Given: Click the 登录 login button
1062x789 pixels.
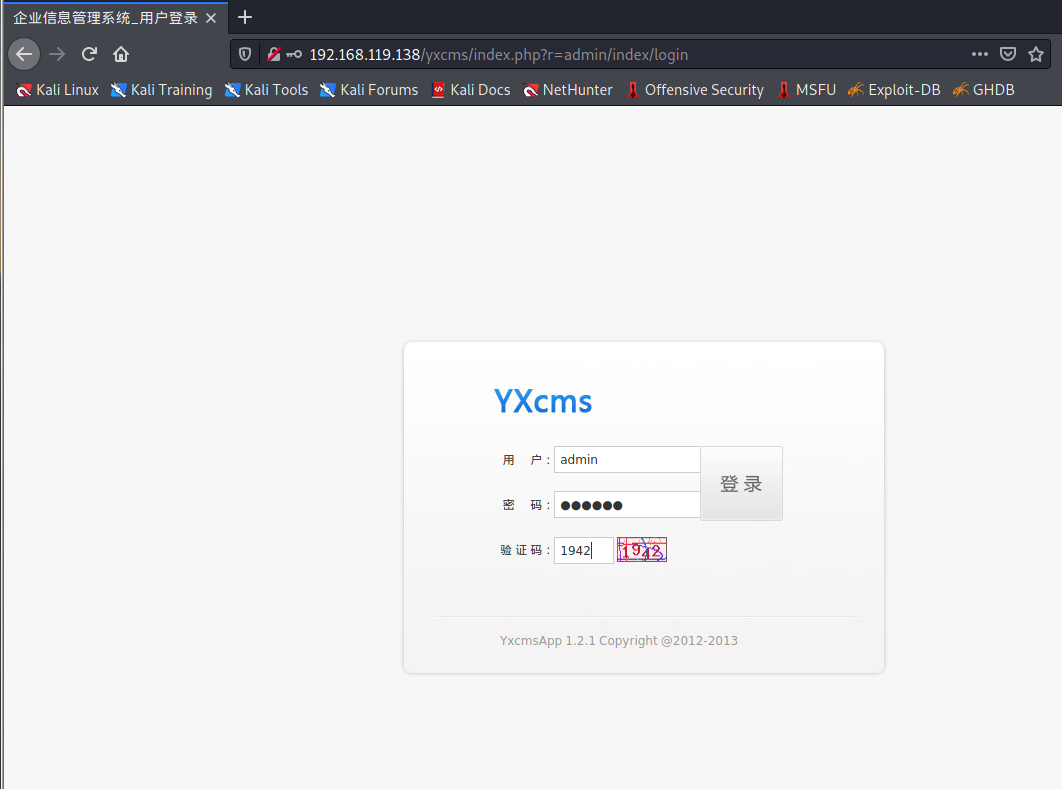Looking at the screenshot, I should (x=742, y=484).
